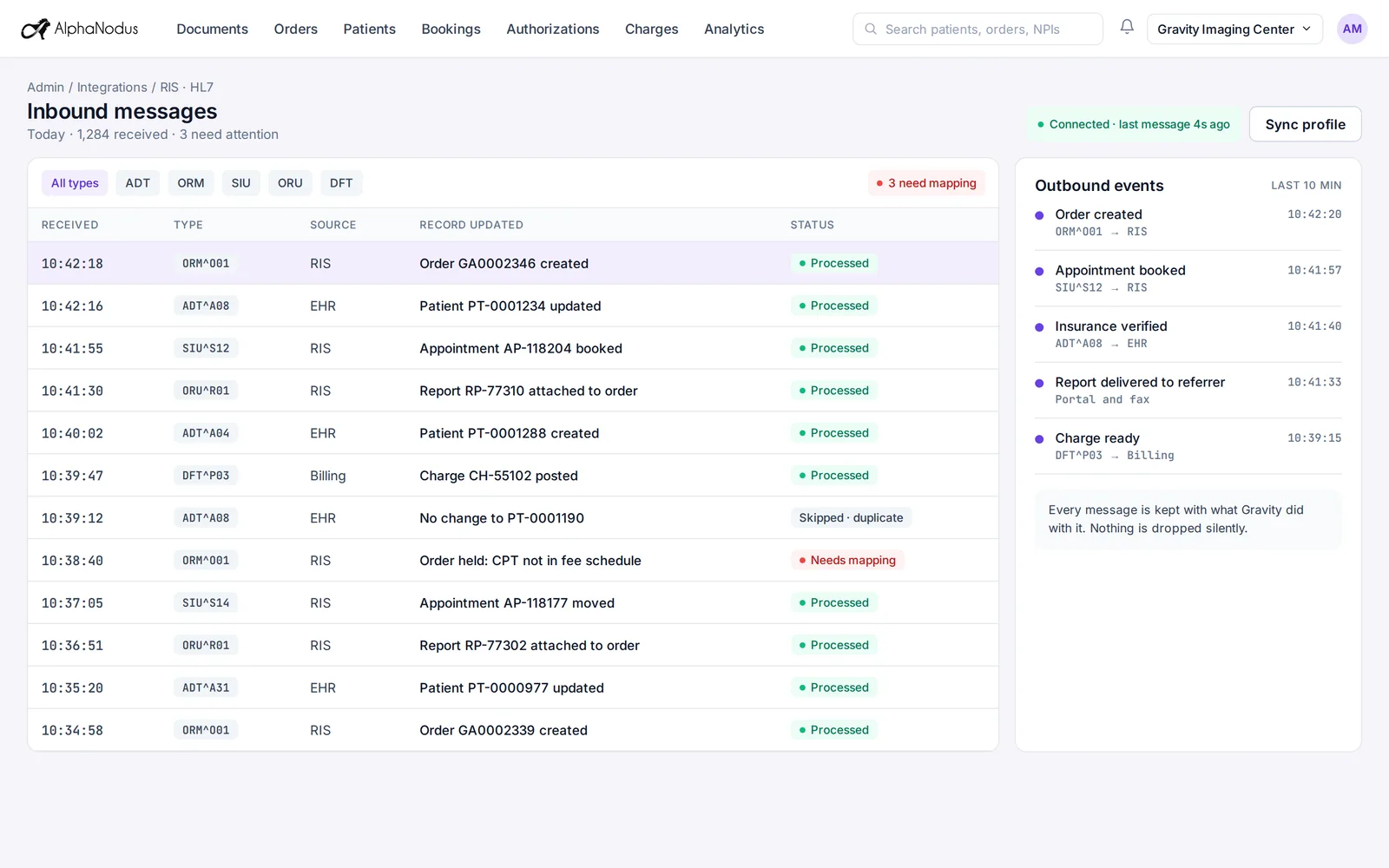Filter messages by DFT type

pos(341,183)
